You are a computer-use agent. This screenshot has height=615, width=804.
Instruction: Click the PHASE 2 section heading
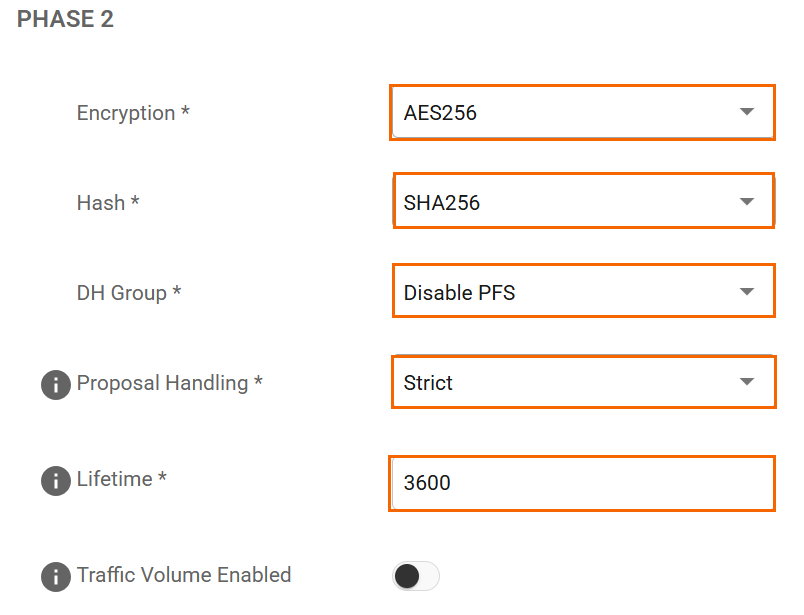pyautogui.click(x=65, y=20)
